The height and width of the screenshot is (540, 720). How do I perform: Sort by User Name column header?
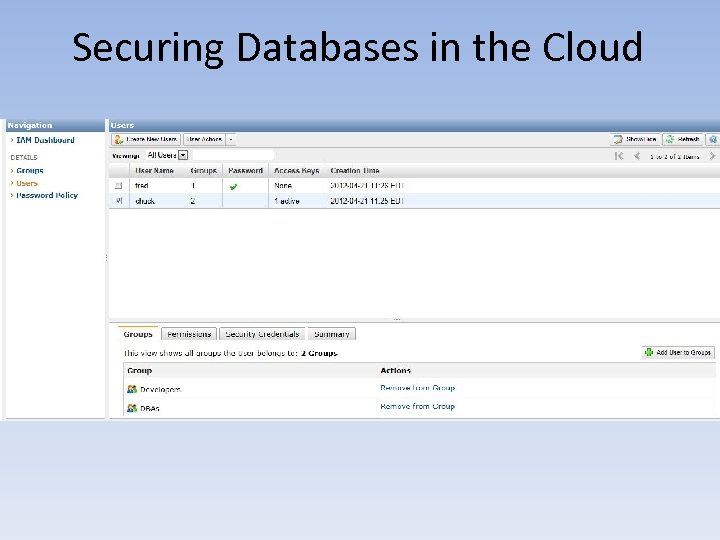154,171
